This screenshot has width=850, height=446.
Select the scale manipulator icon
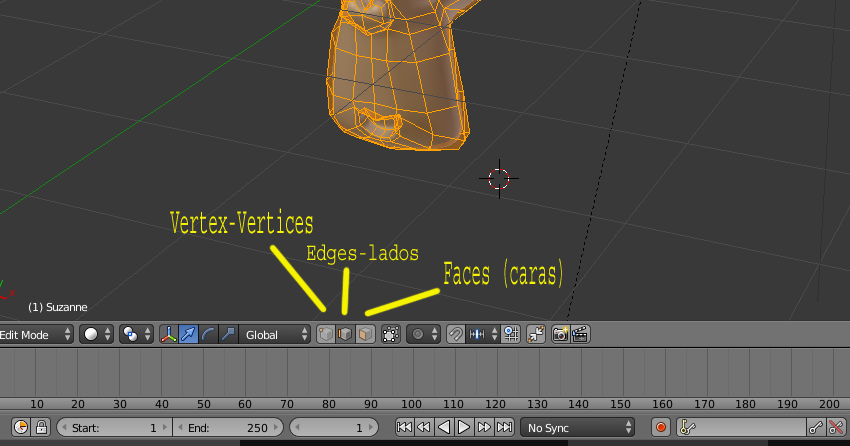(x=228, y=334)
